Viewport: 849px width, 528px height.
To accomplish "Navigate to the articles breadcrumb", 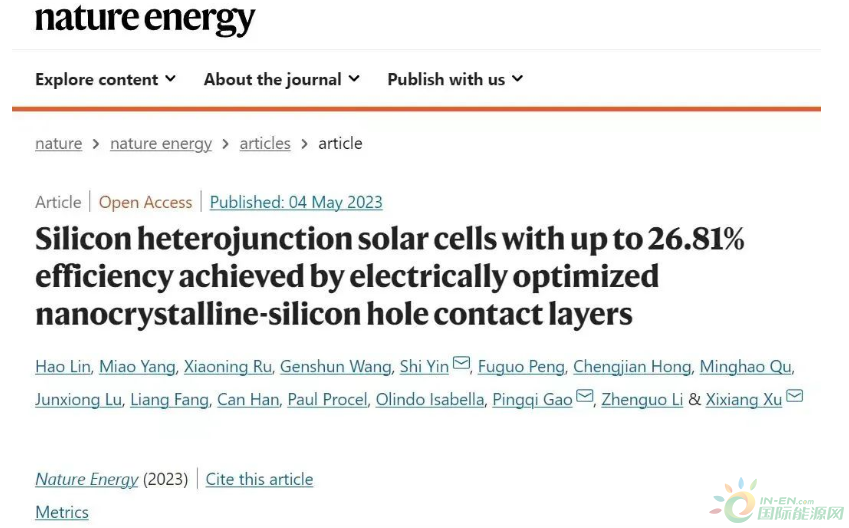I will [265, 143].
